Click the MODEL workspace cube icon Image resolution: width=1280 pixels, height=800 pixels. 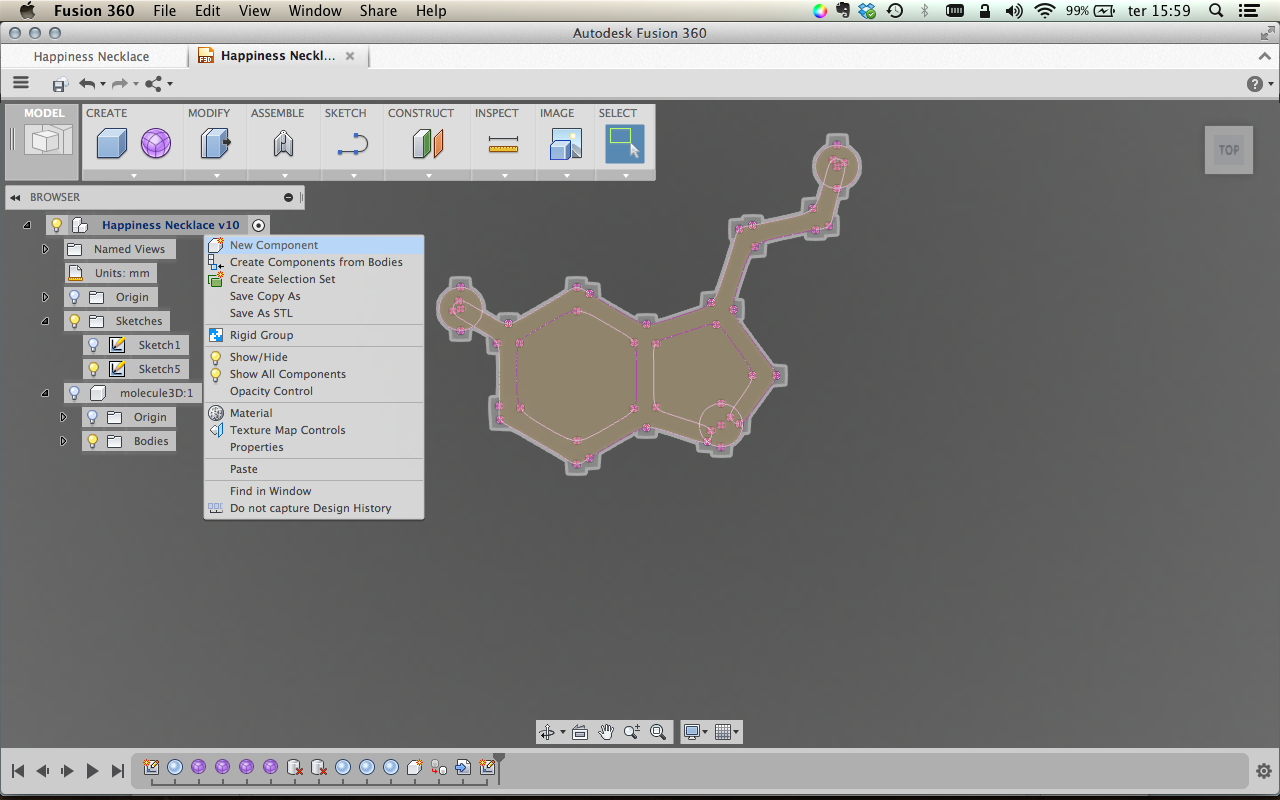(48, 140)
